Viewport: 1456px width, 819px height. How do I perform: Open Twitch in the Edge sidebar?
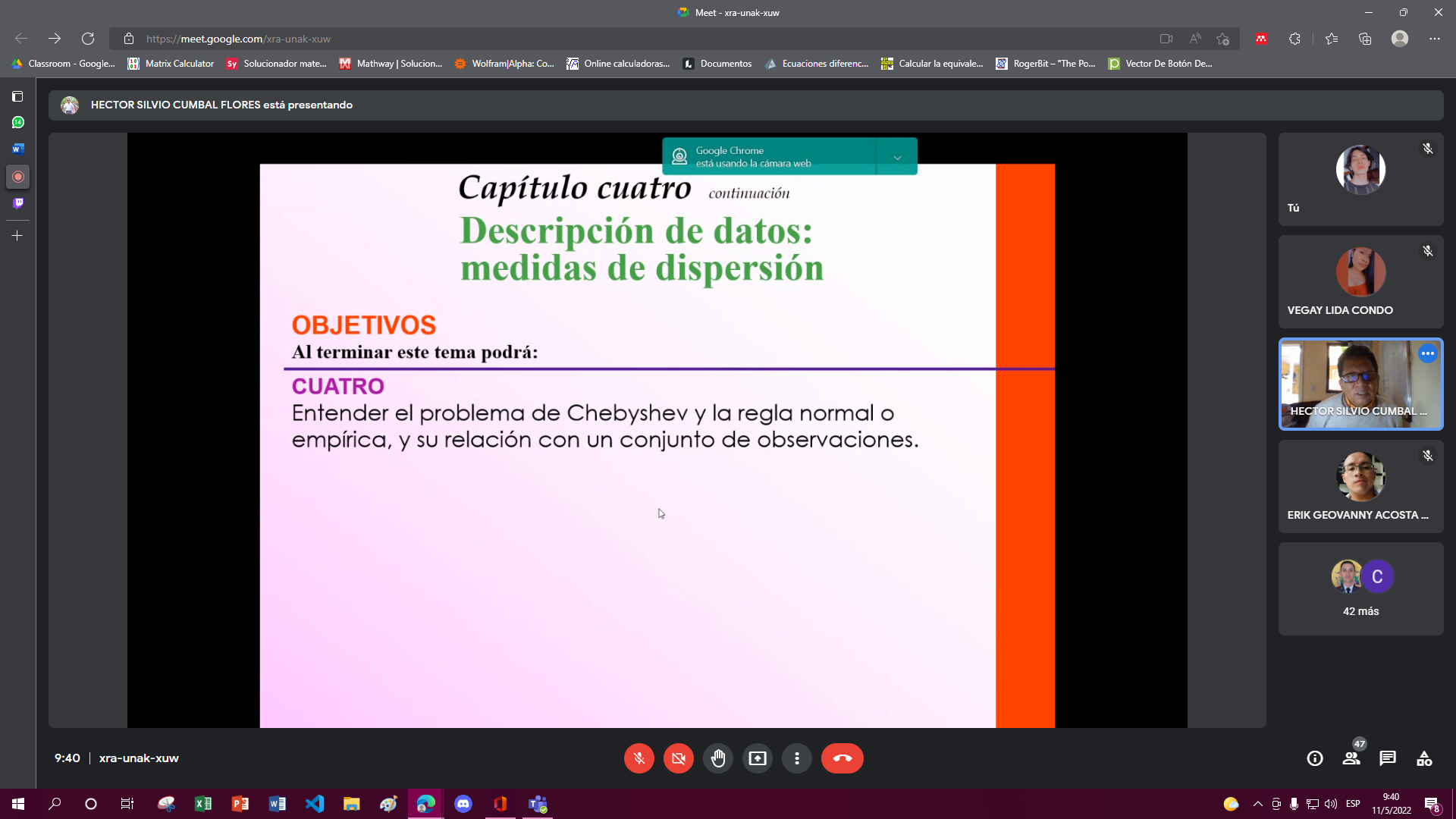tap(17, 203)
